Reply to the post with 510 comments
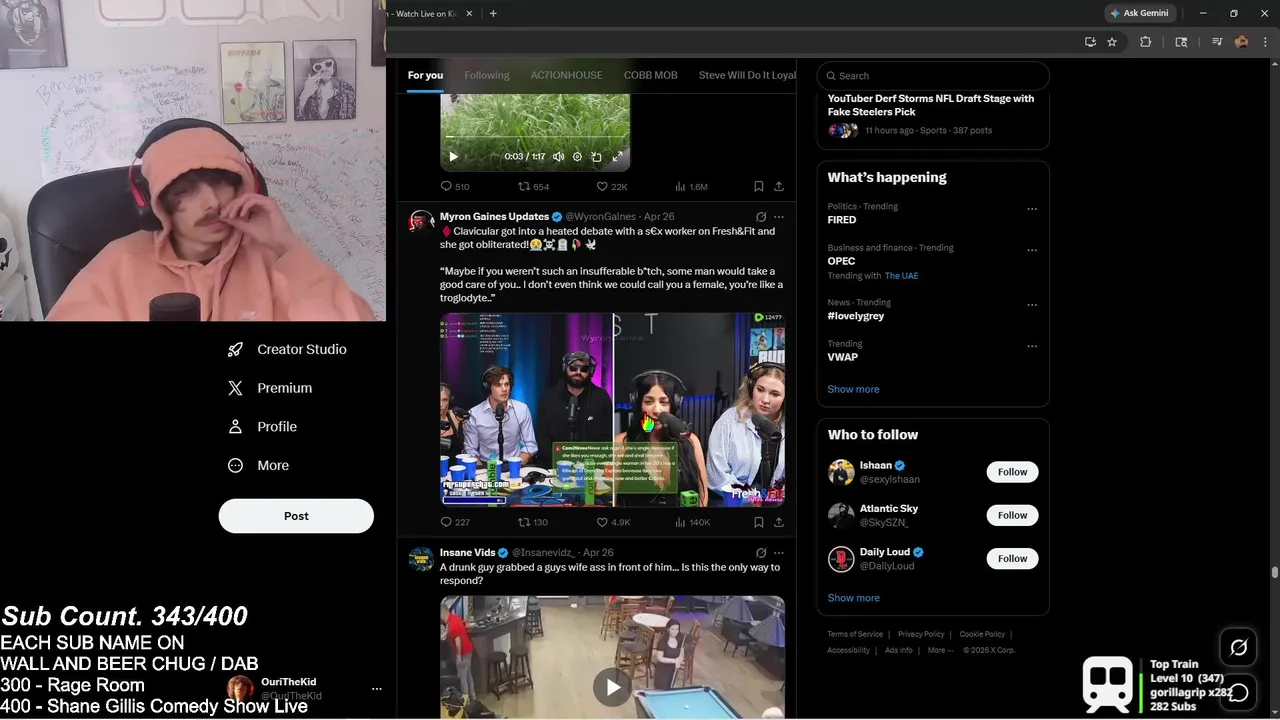Screen dimensions: 1280x720 455,187
